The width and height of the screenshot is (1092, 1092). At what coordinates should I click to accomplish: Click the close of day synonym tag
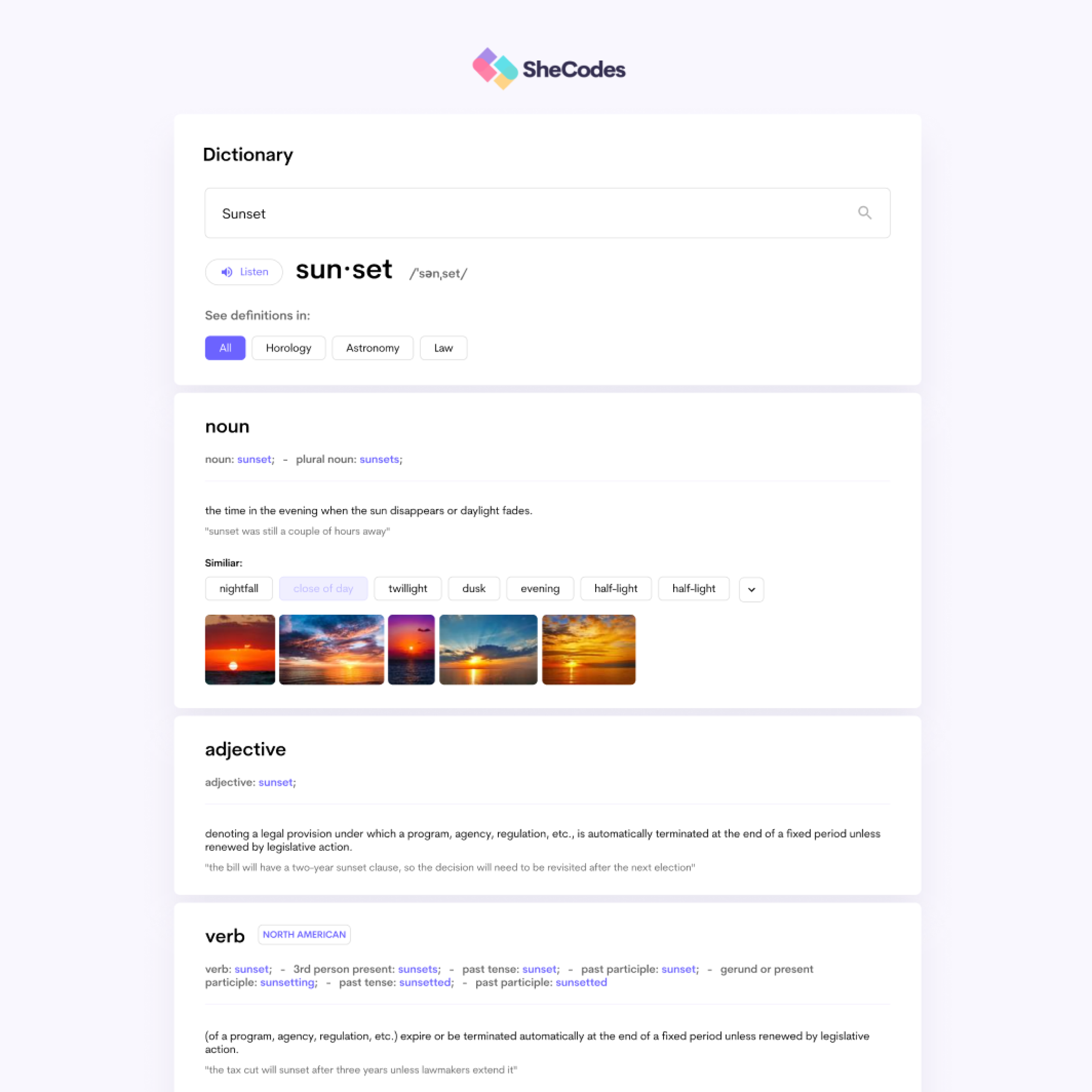[323, 588]
